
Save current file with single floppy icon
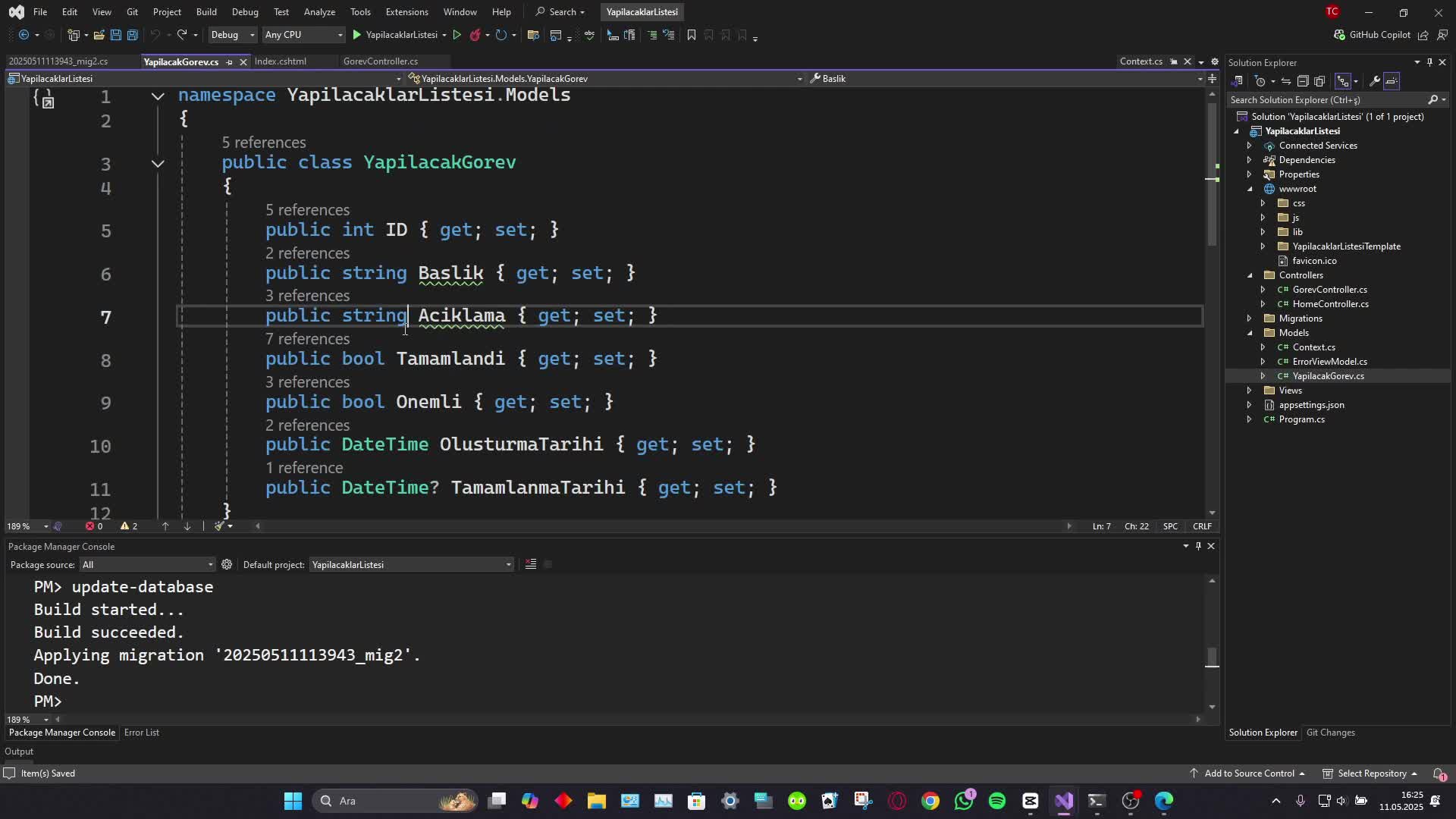click(x=115, y=35)
